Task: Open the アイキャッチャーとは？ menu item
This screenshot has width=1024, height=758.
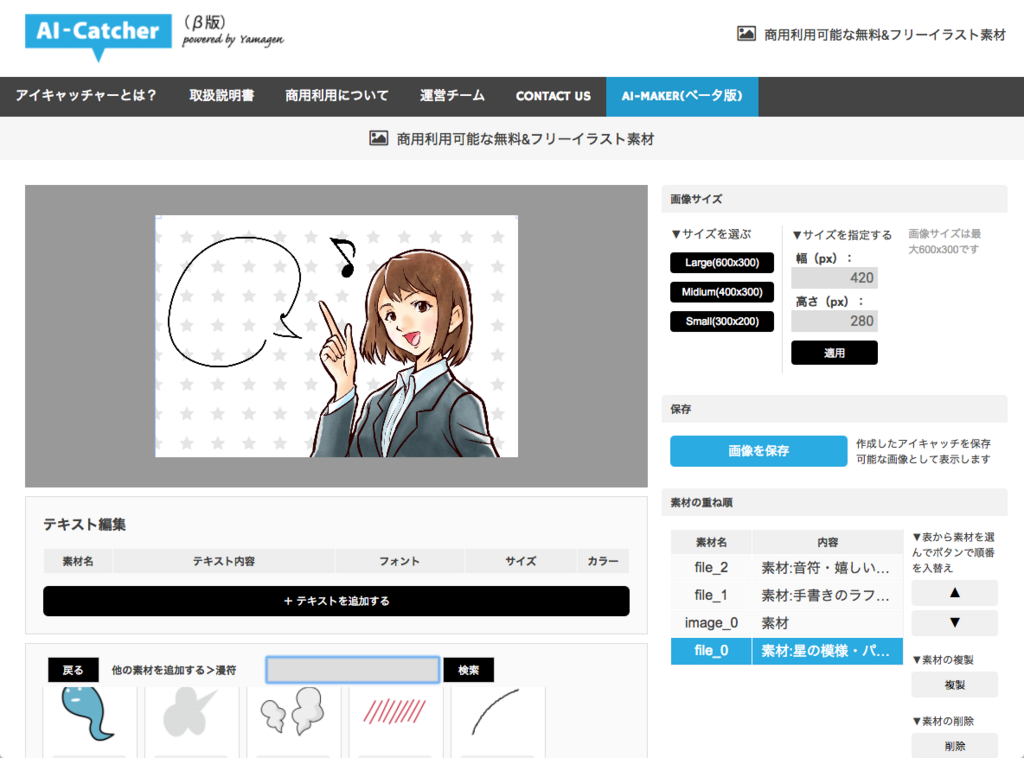Action: pos(86,96)
